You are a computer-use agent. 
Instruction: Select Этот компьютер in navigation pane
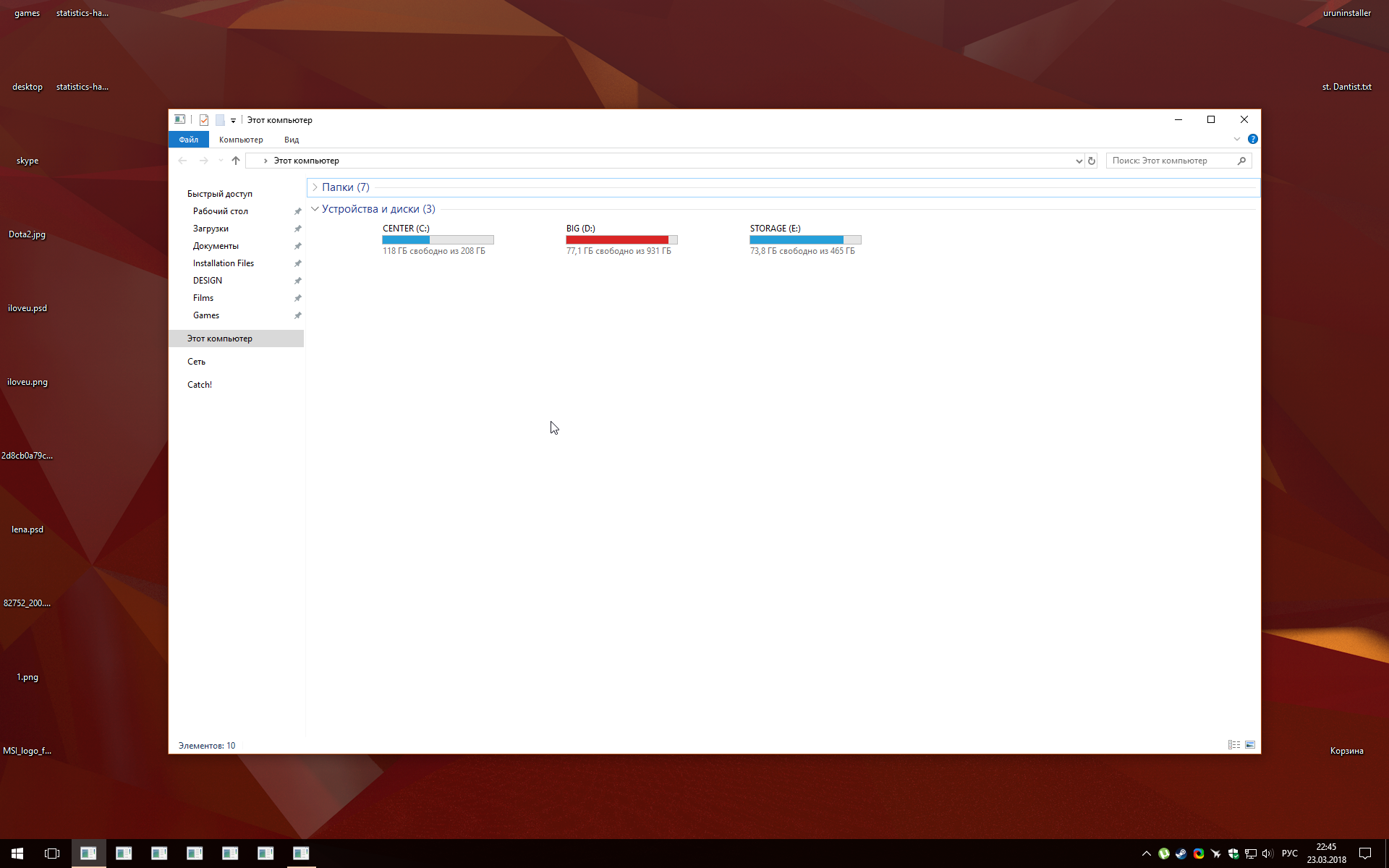237,339
